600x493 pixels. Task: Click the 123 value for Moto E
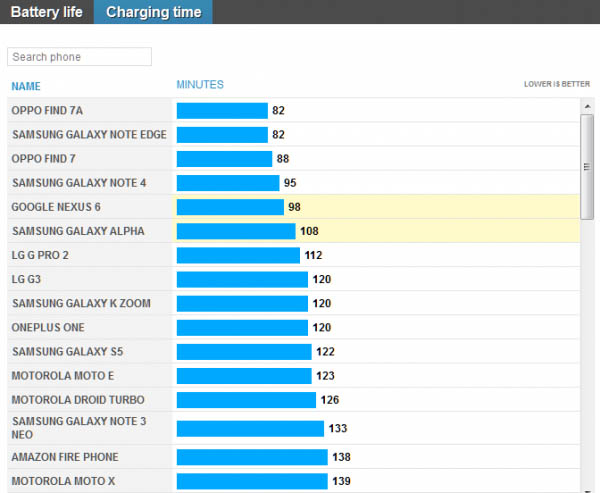[x=325, y=376]
